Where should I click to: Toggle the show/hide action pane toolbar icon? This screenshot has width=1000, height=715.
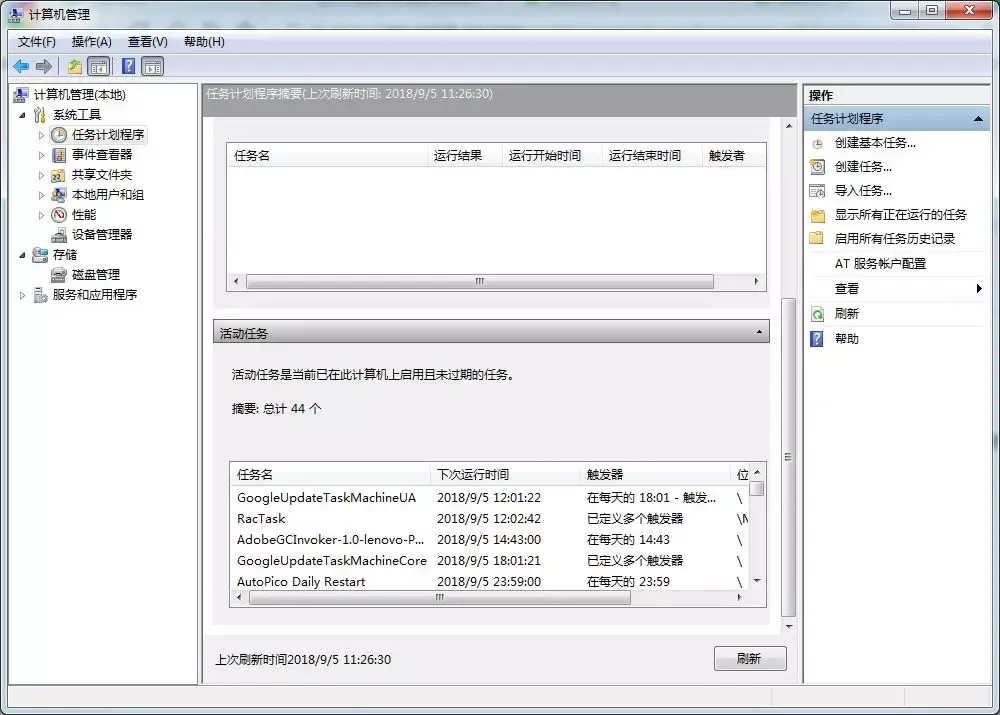coord(152,66)
